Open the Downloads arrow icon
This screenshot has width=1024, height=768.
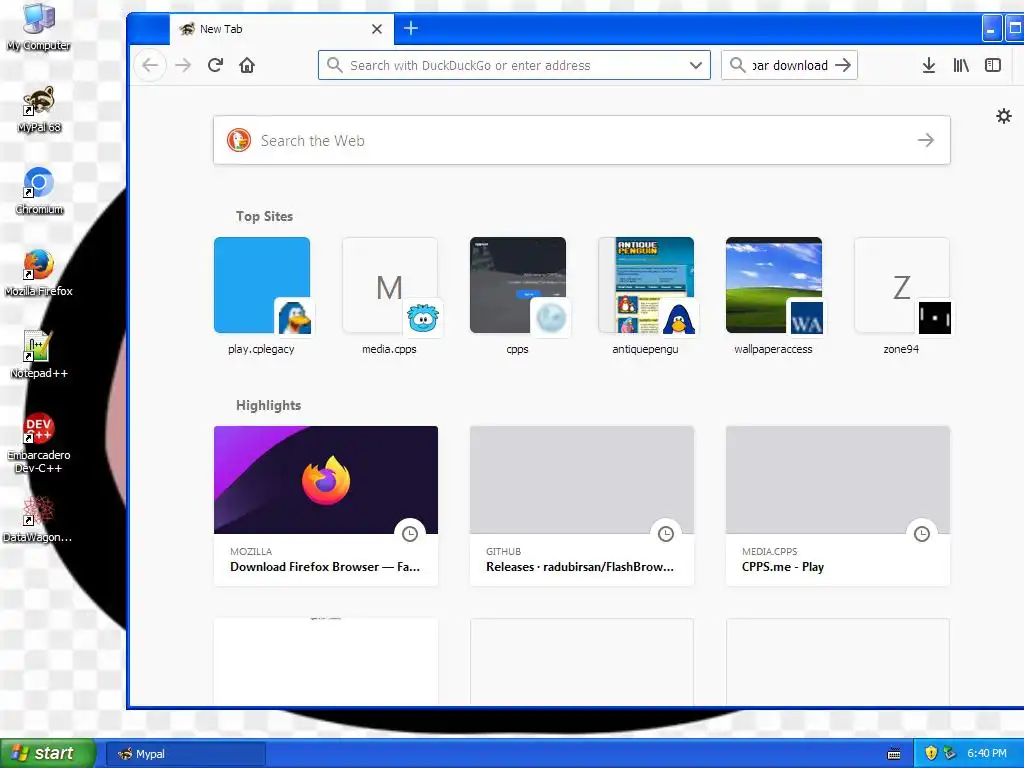pyautogui.click(x=929, y=65)
